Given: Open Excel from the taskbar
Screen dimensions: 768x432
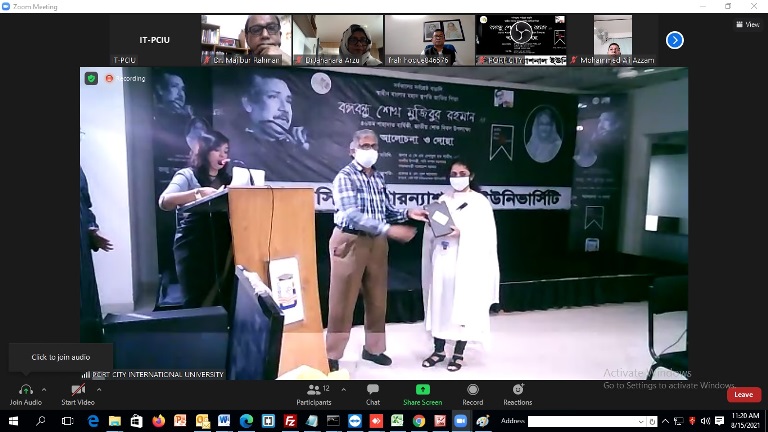Looking at the screenshot, I should 397,421.
